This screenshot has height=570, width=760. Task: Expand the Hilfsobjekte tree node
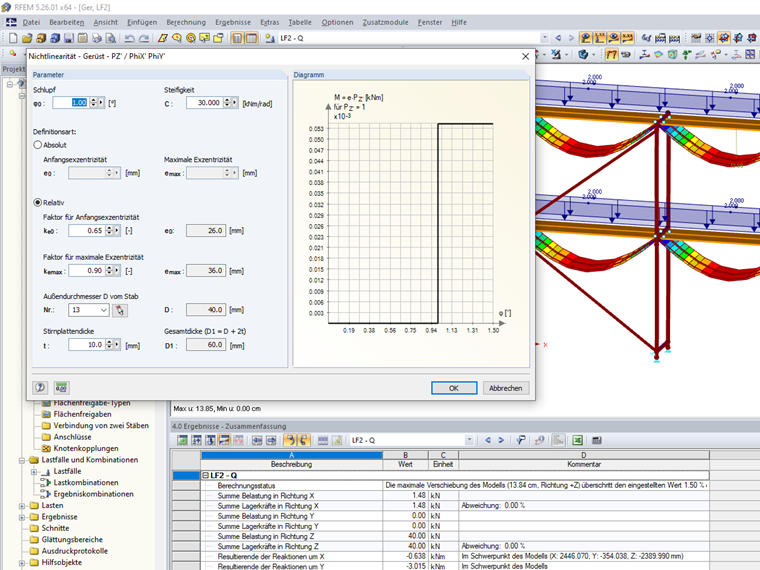tap(22, 563)
